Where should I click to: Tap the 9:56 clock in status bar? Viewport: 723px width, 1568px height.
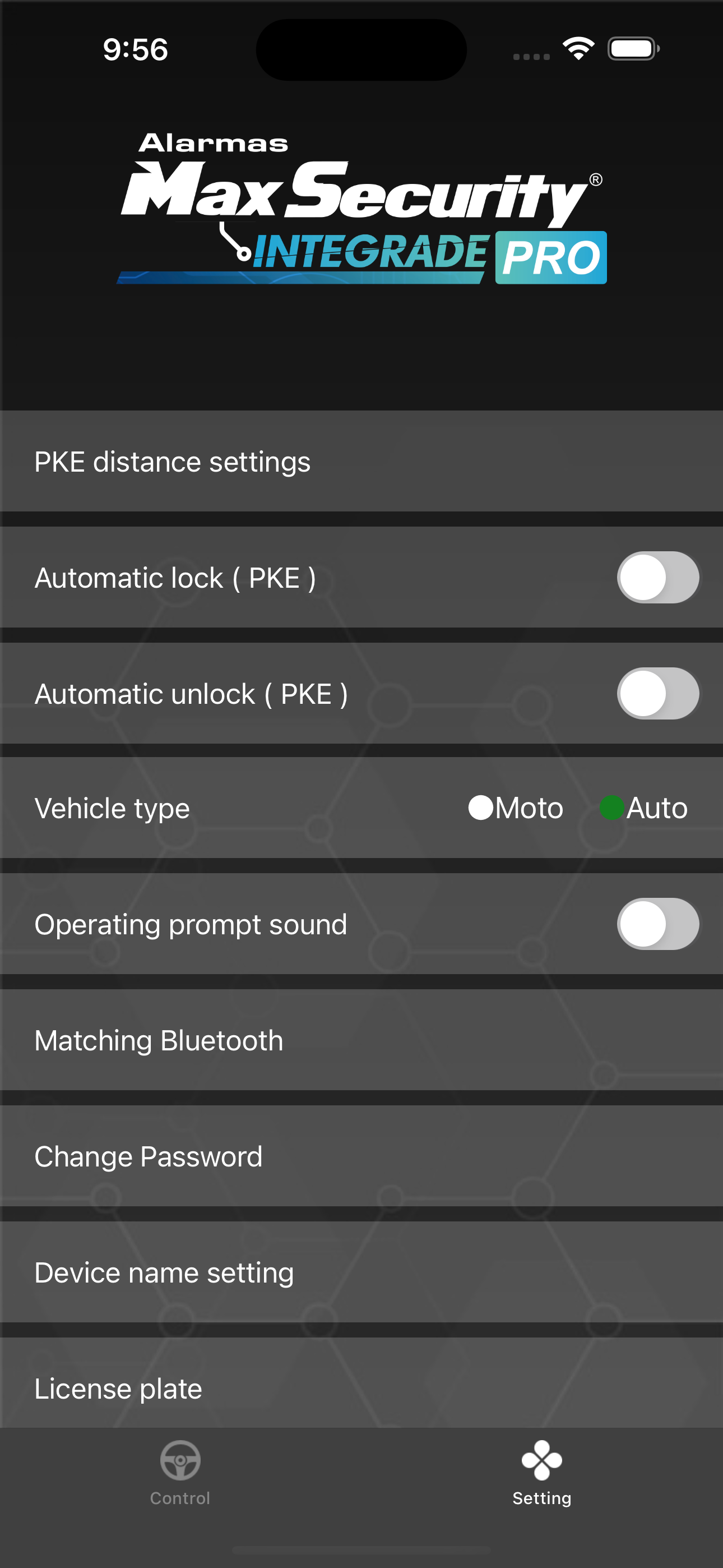click(x=135, y=49)
